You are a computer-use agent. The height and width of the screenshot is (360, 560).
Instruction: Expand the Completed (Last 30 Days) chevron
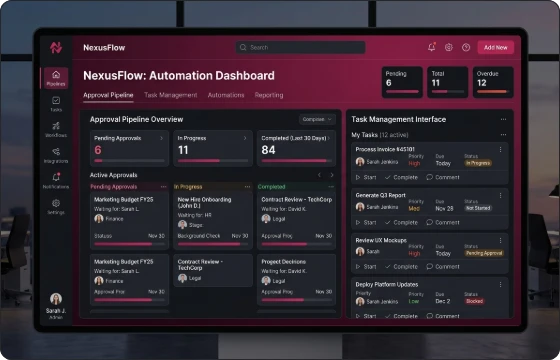(329, 138)
